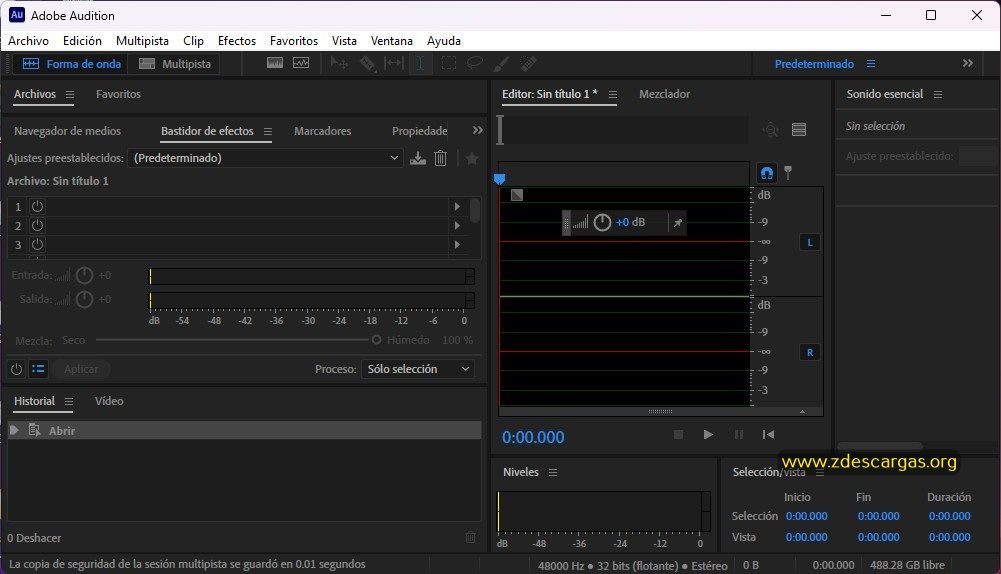The width and height of the screenshot is (1001, 574).
Task: Open Archivos panel menu icon
Action: [70, 94]
